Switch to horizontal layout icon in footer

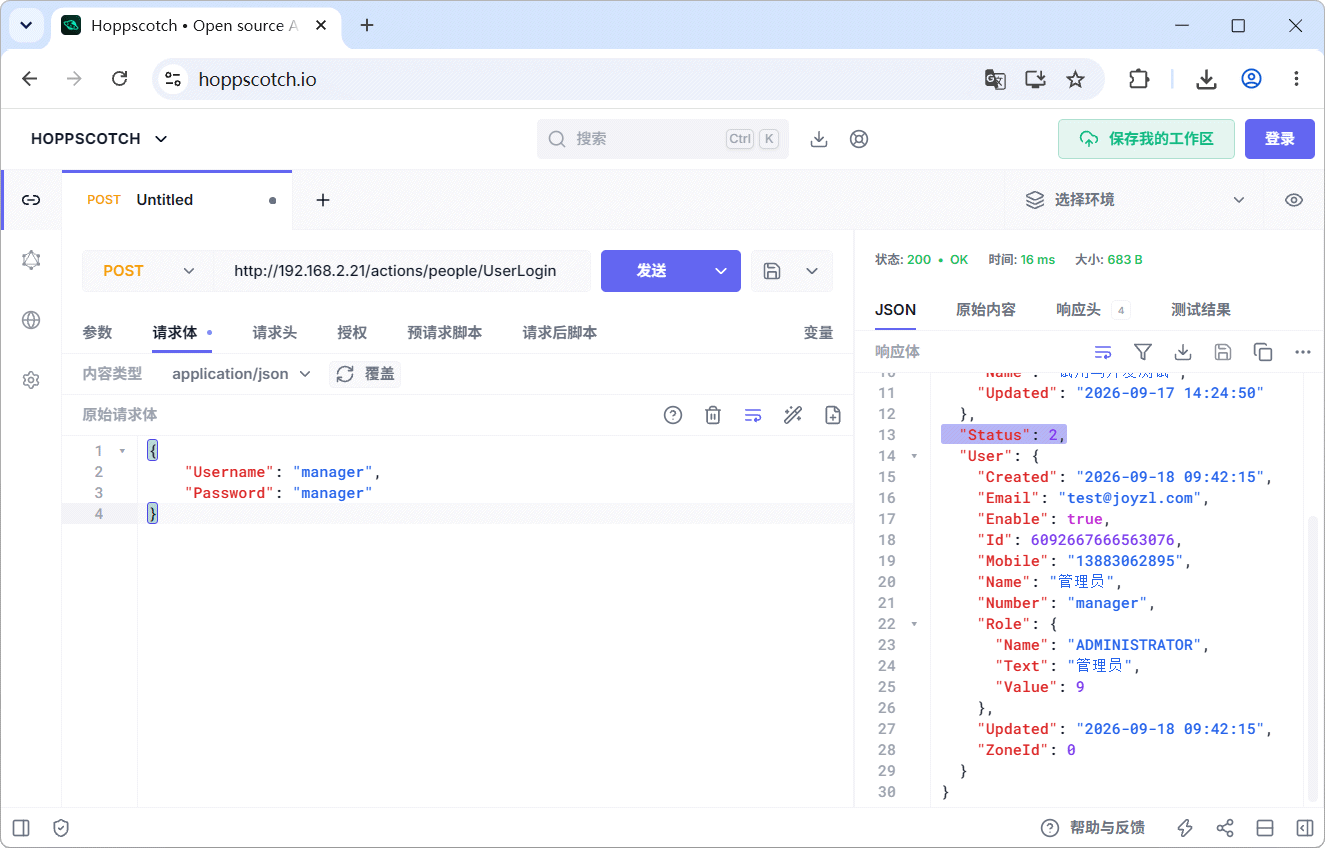point(1265,828)
